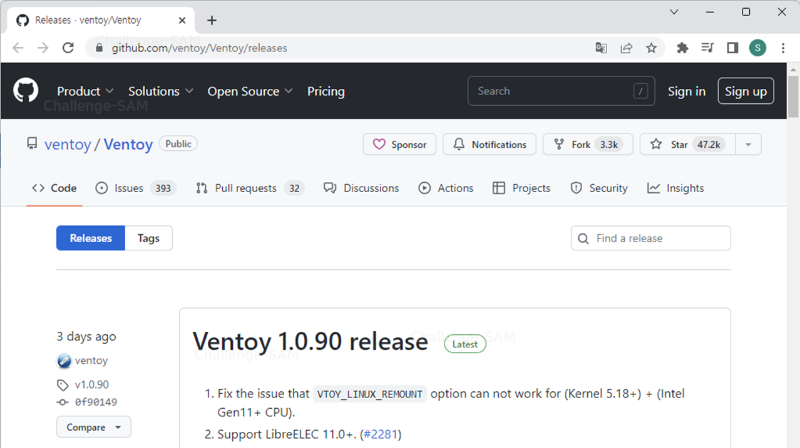Focus the GitHub Search field

pyautogui.click(x=561, y=91)
